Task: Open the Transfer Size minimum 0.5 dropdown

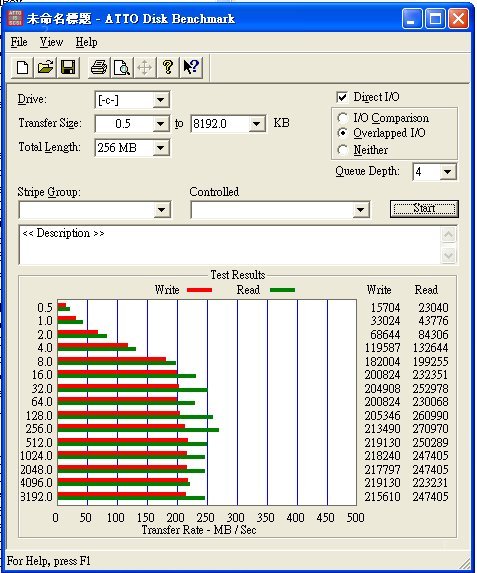Action: click(x=160, y=124)
